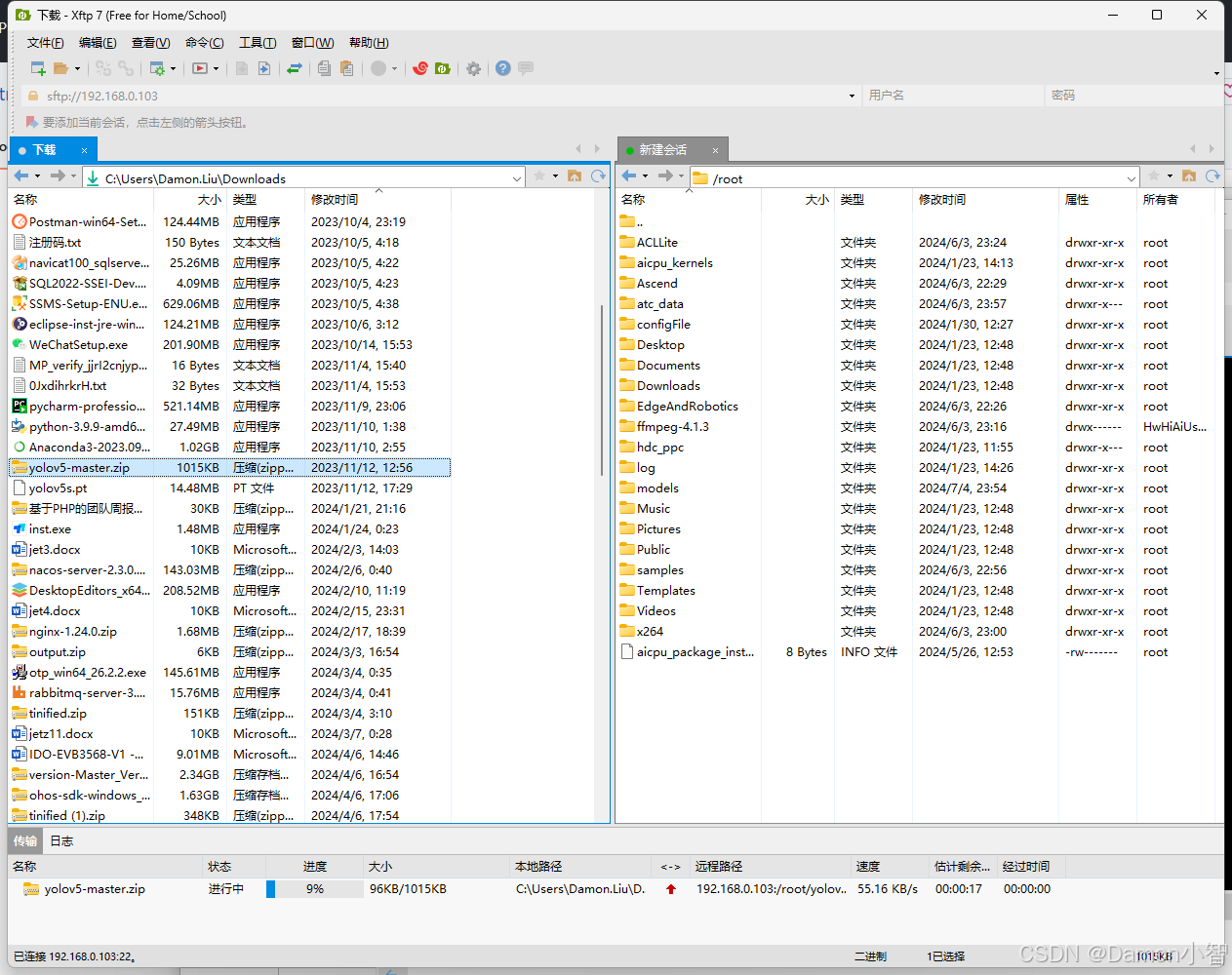The height and width of the screenshot is (975, 1232).
Task: Open the 帮助(H) menu
Action: (369, 43)
